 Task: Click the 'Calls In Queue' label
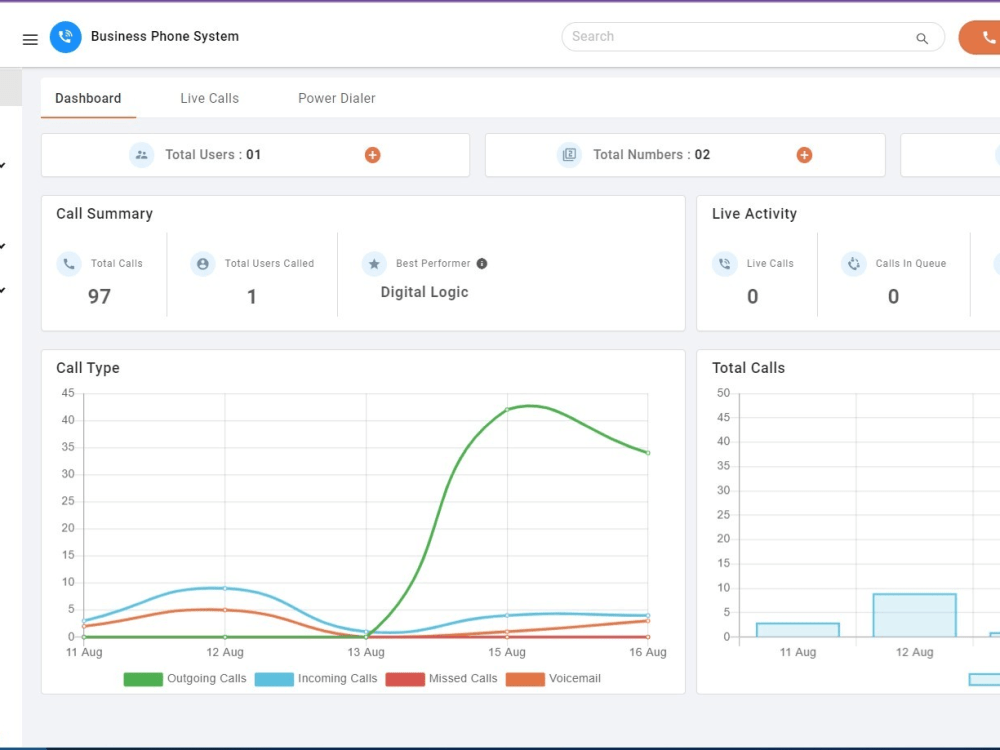coord(911,263)
